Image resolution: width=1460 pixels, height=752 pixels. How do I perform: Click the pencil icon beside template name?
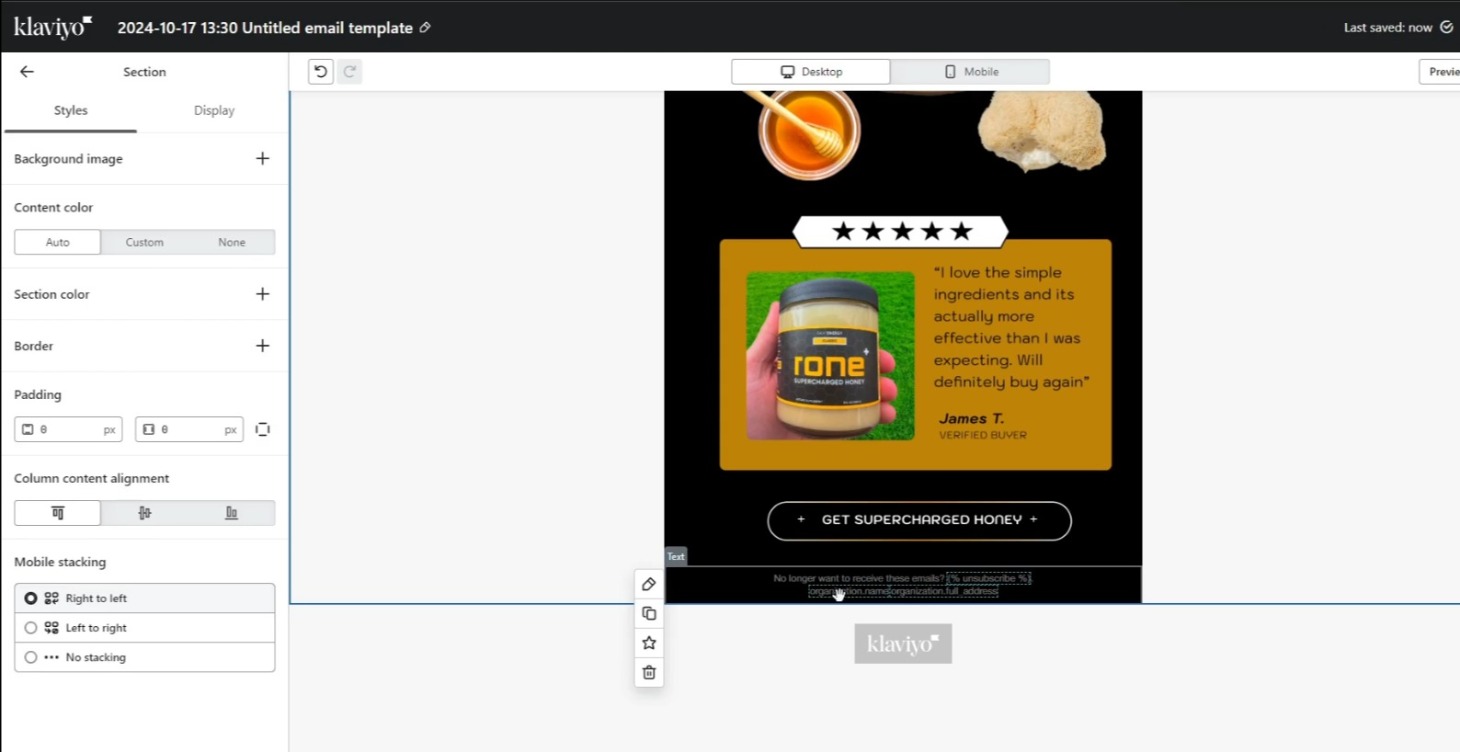425,28
